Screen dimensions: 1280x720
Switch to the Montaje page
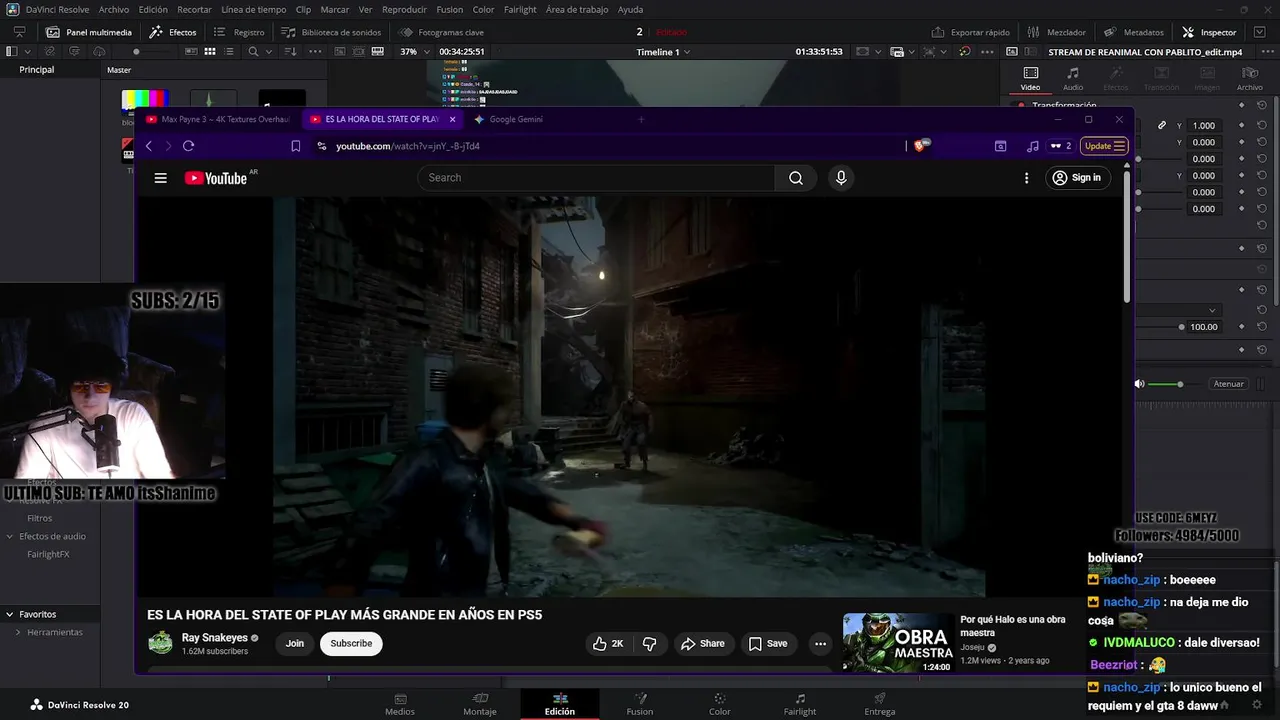tap(480, 704)
